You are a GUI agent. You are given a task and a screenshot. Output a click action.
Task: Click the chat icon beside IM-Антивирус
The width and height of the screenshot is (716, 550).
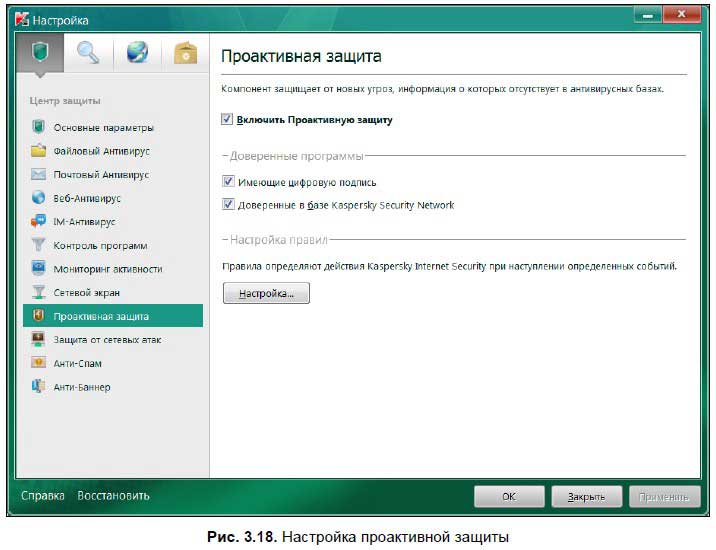(x=38, y=221)
